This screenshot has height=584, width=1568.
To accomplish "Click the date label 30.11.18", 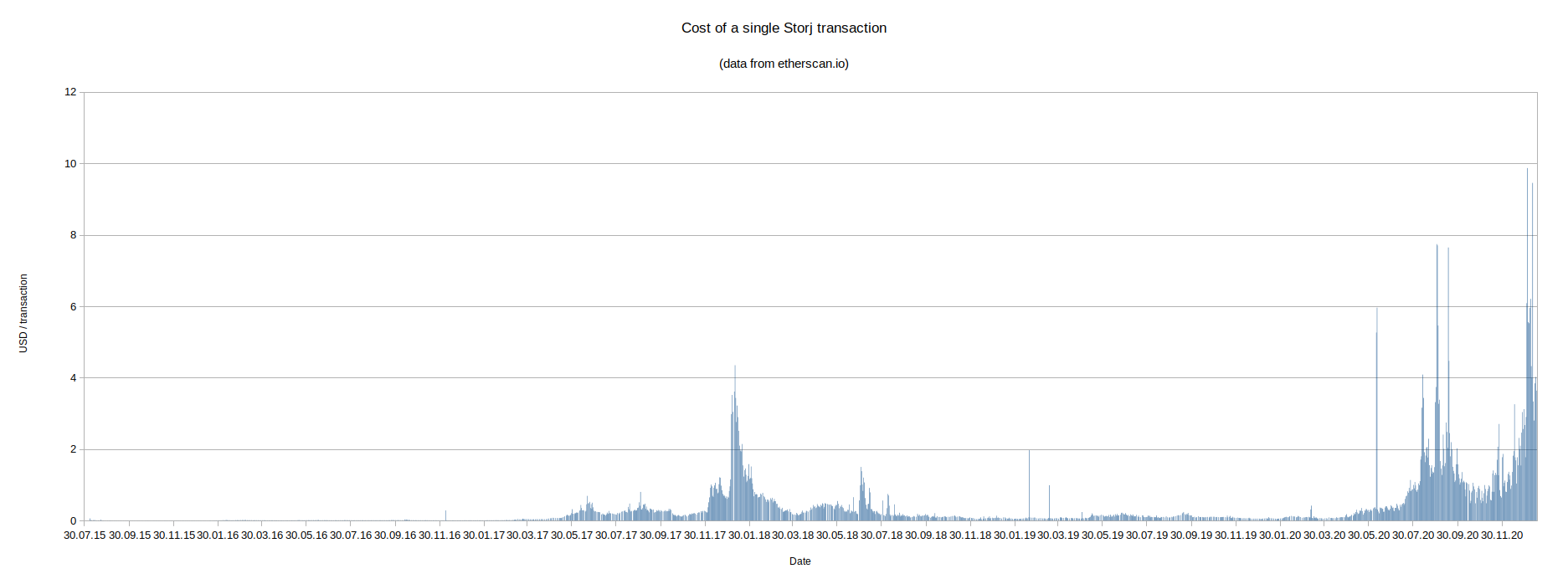I will coord(970,535).
